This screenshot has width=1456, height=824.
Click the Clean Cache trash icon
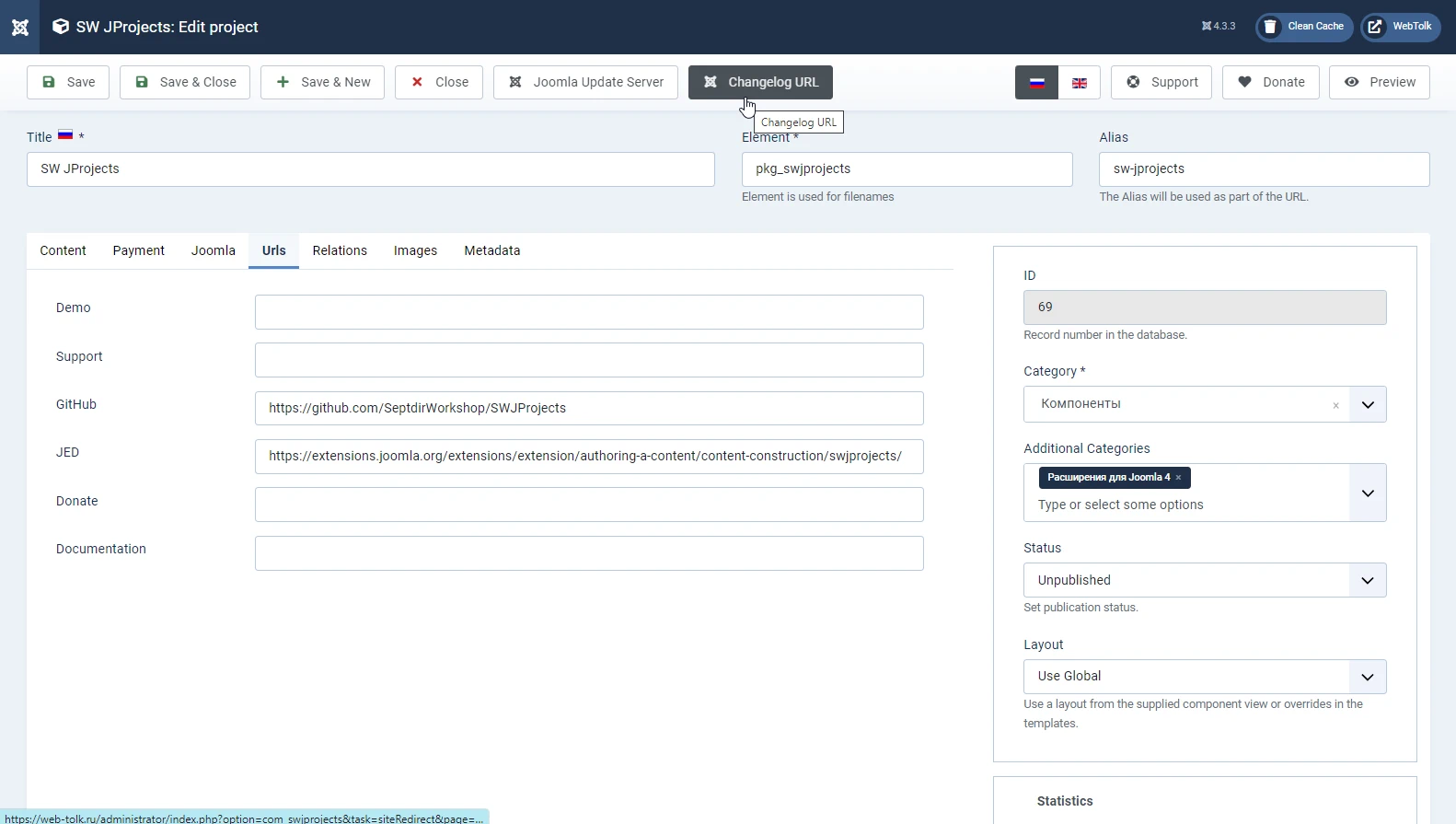pos(1270,27)
